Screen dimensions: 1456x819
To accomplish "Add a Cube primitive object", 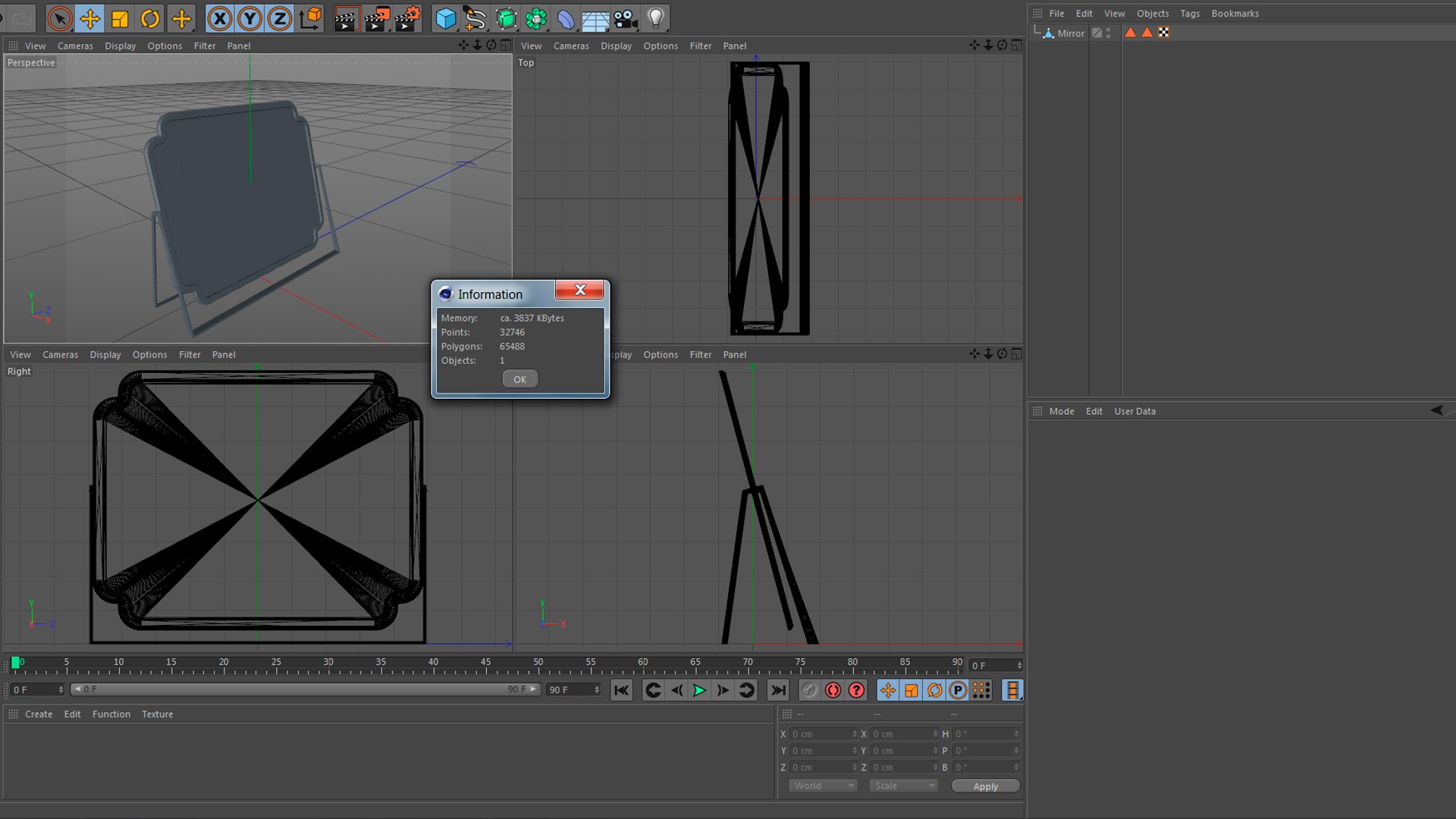I will pyautogui.click(x=446, y=18).
